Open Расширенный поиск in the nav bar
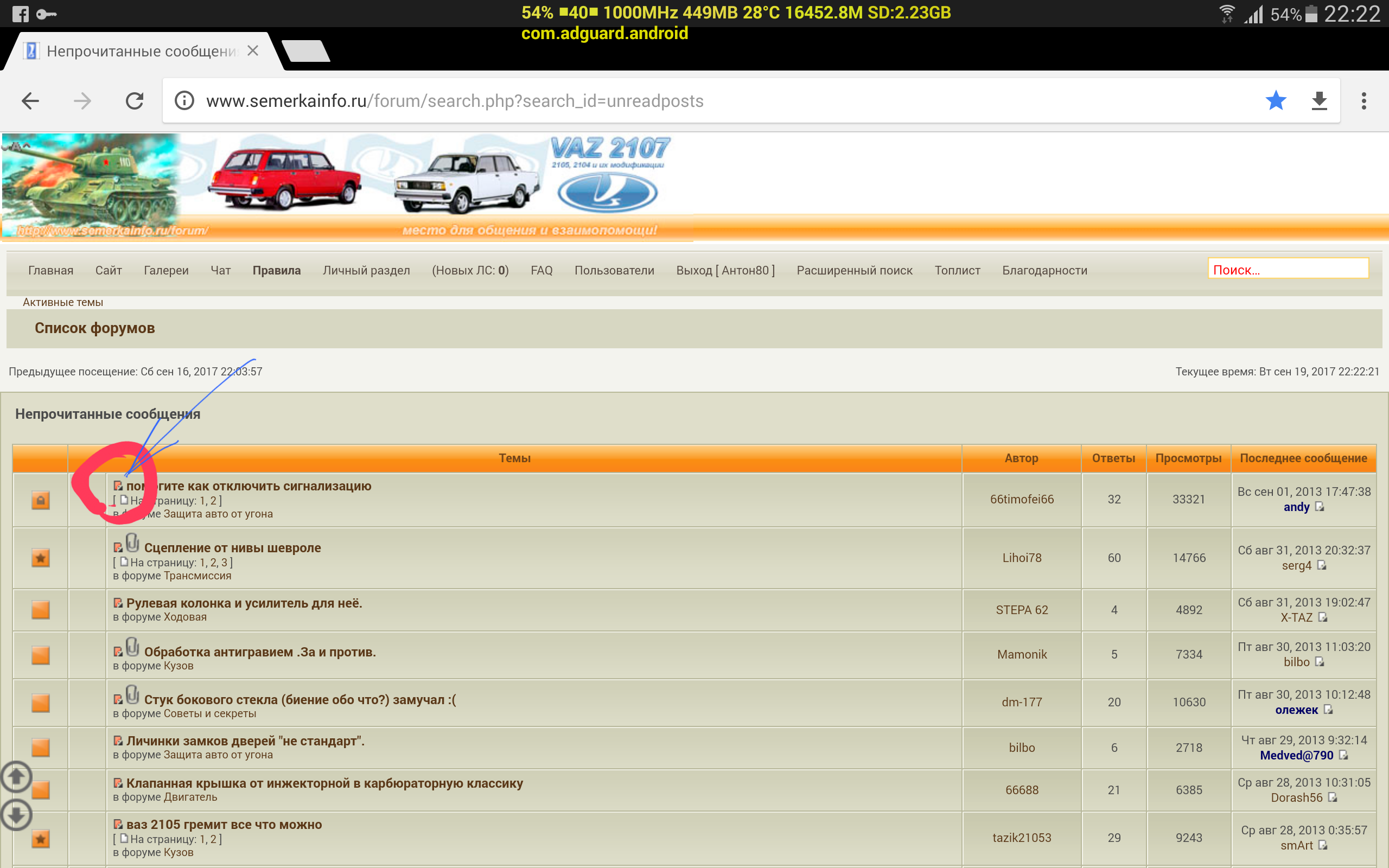The image size is (1389, 868). [x=854, y=270]
